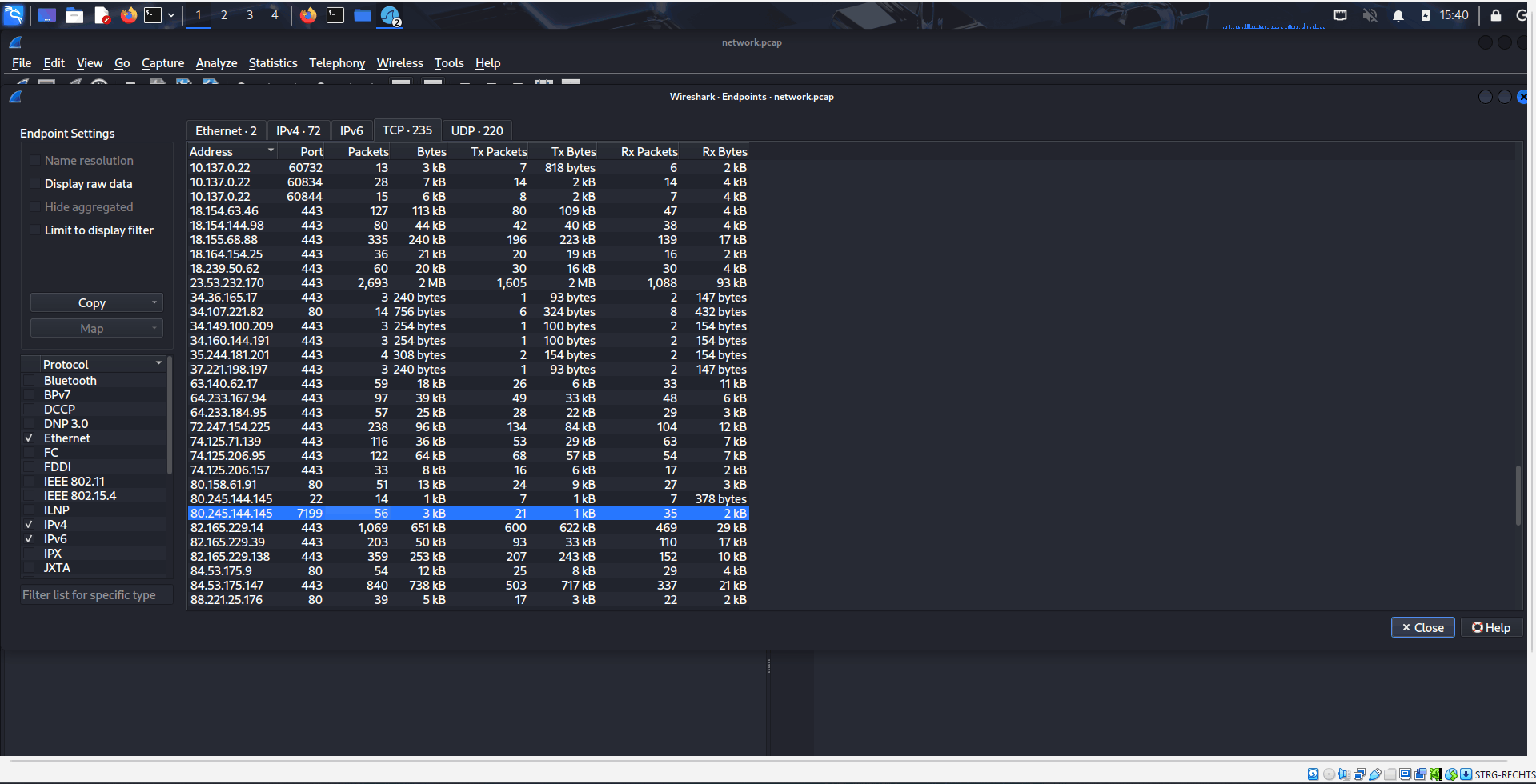Open the Kali applications menu
The width and height of the screenshot is (1536, 784).
14,14
